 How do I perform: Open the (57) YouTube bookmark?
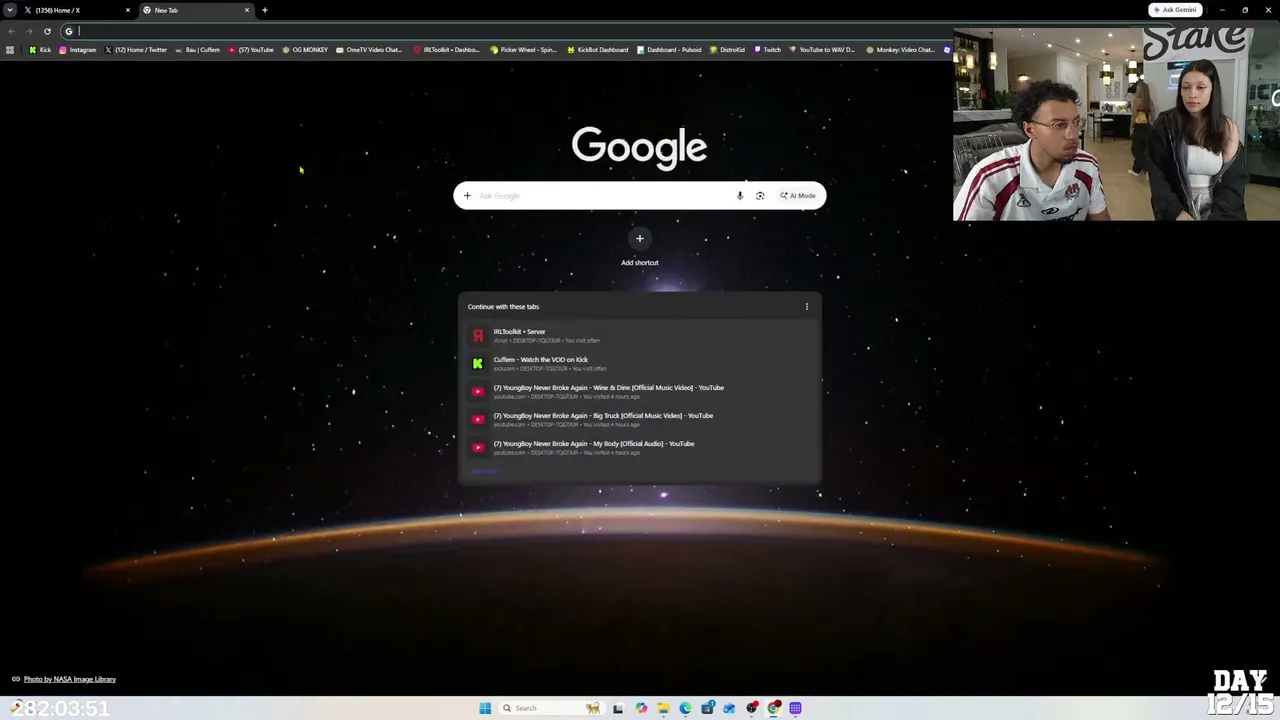(251, 50)
